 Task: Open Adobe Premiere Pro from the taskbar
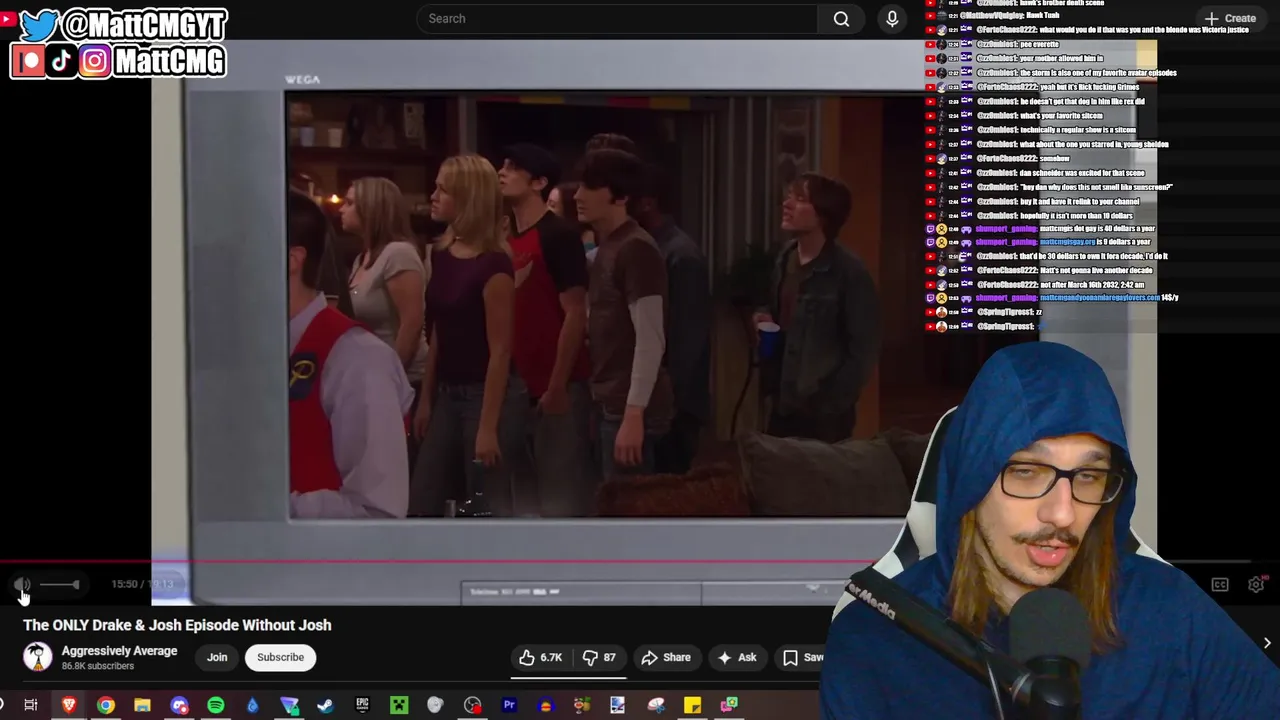(x=509, y=705)
